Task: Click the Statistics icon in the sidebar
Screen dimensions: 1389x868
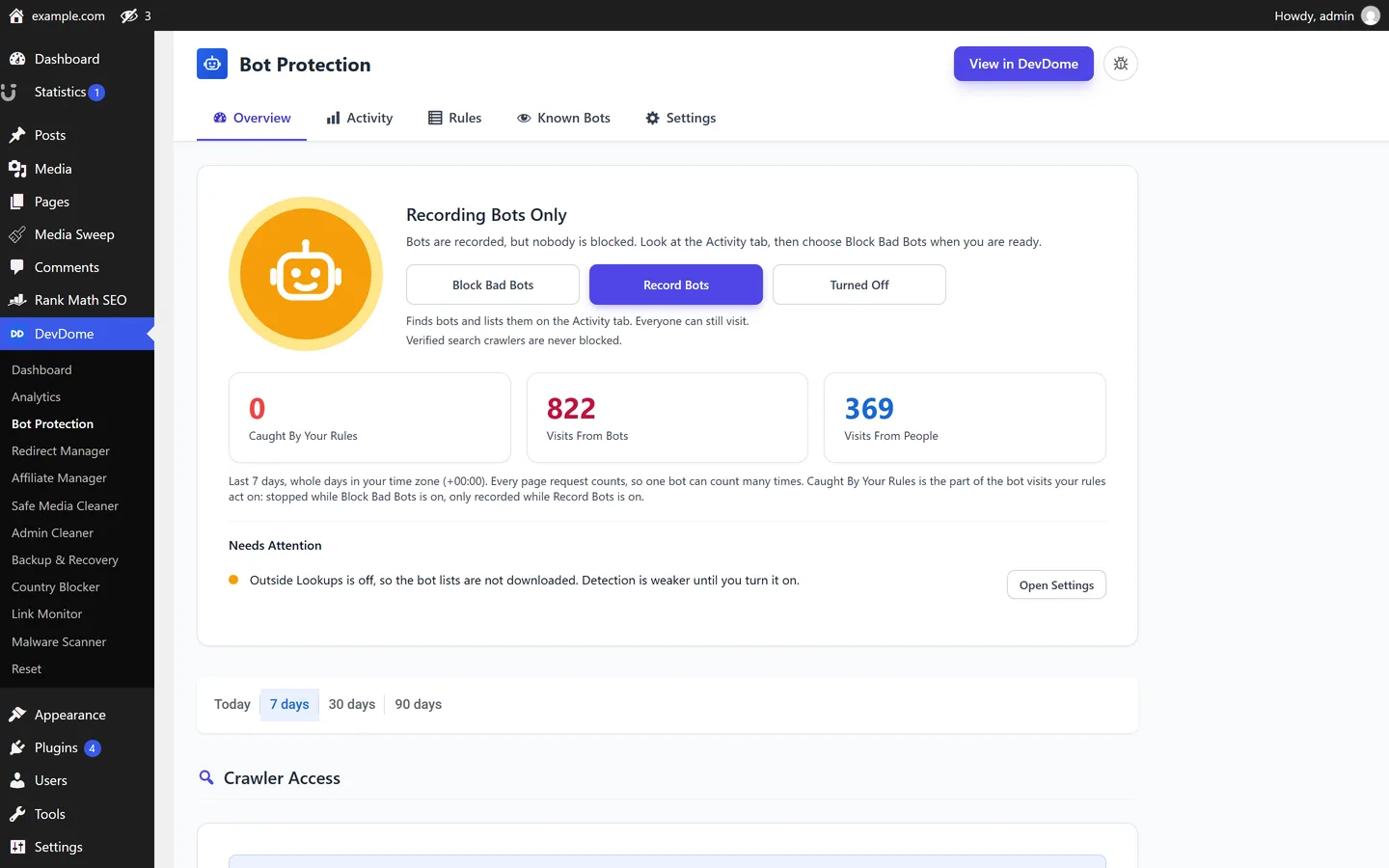Action: [10, 93]
